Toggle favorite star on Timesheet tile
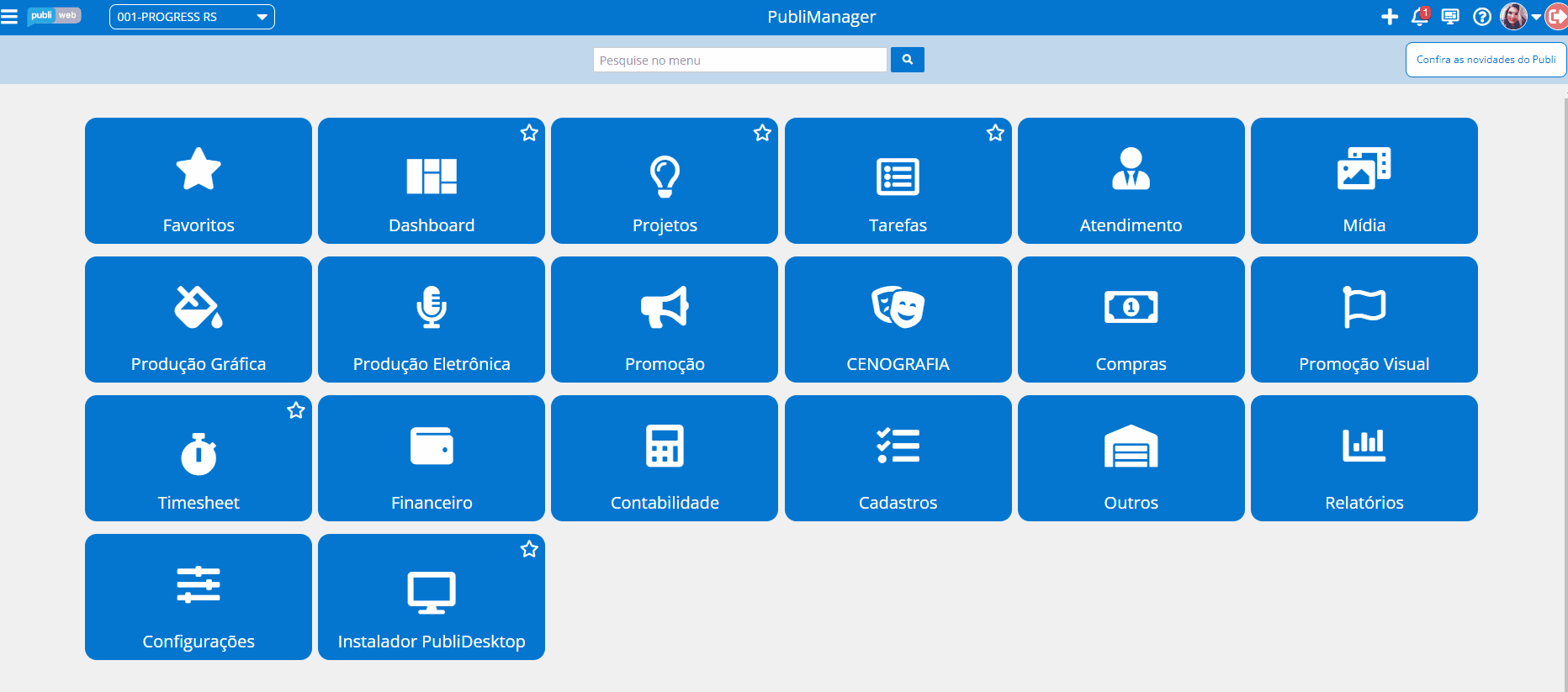1568x692 pixels. 296,410
